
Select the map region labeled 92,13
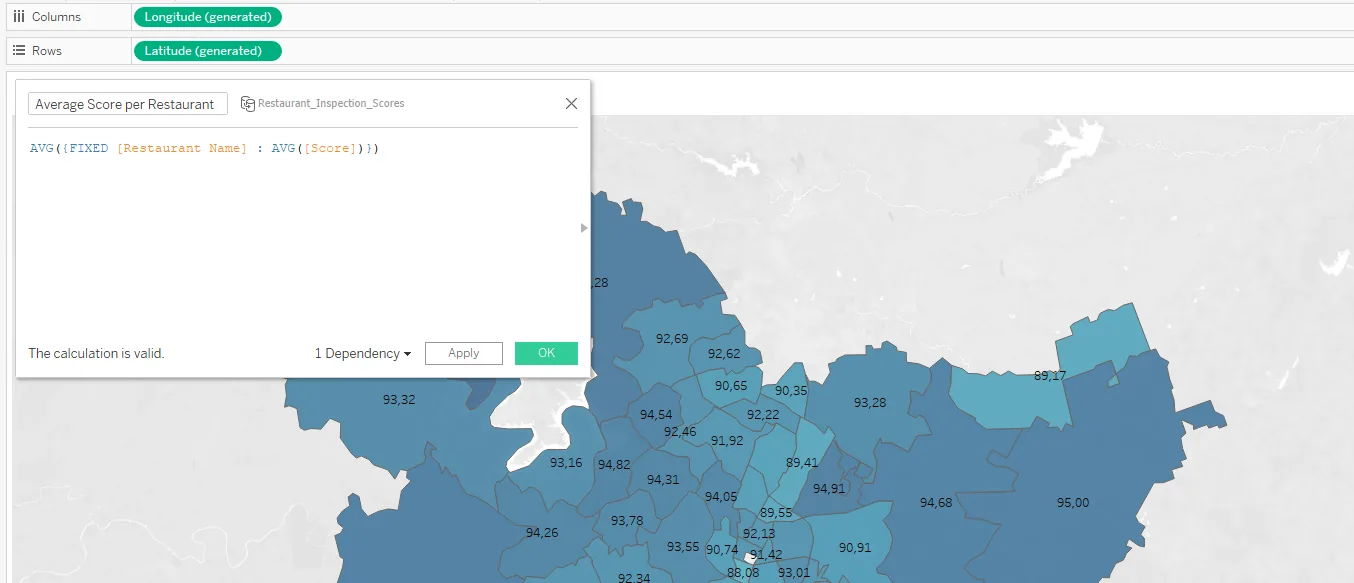[x=759, y=535]
